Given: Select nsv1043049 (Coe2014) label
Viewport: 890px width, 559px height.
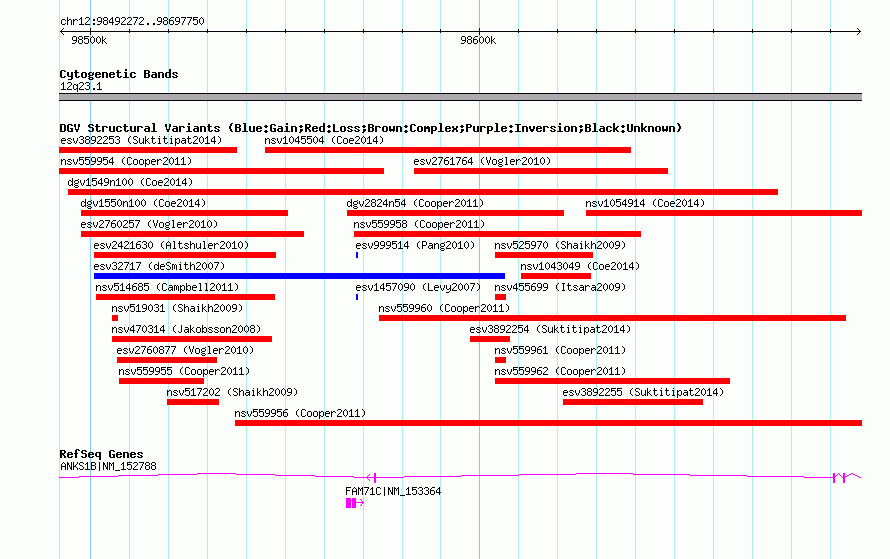Looking at the screenshot, I should tap(580, 266).
